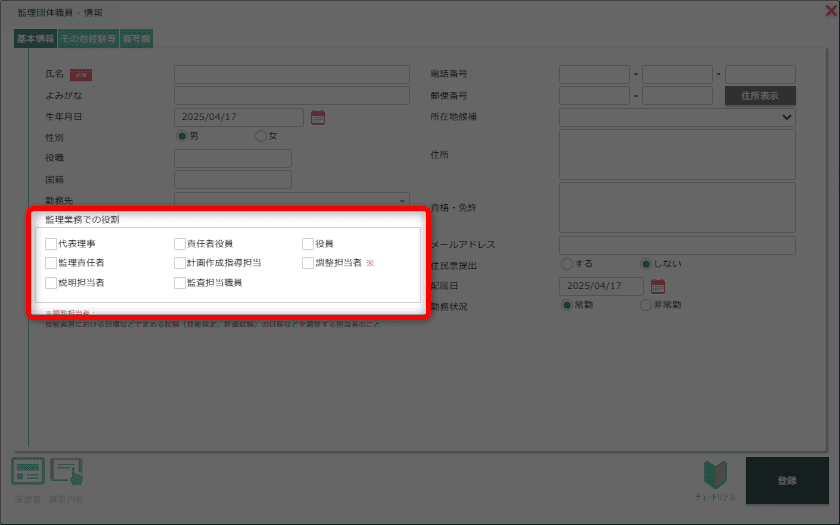Switch to the その他経験等 tab
Image resolution: width=840 pixels, height=525 pixels.
(x=88, y=39)
